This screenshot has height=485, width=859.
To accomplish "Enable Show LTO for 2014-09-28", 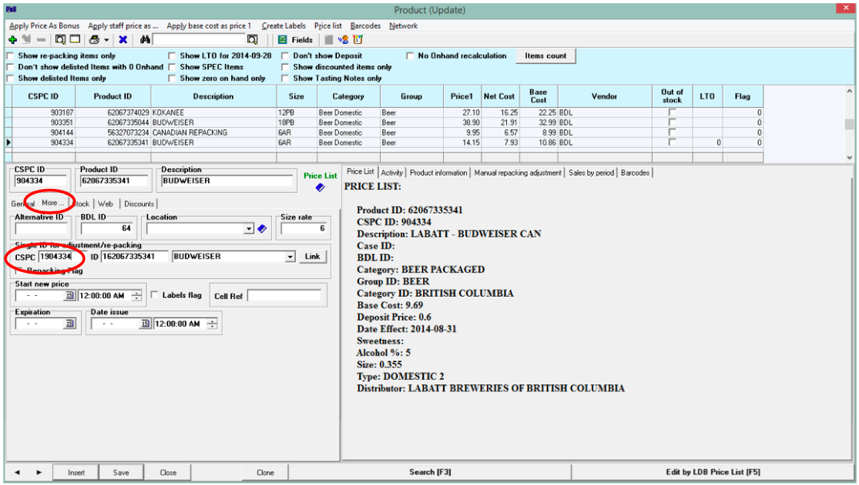I will (172, 56).
